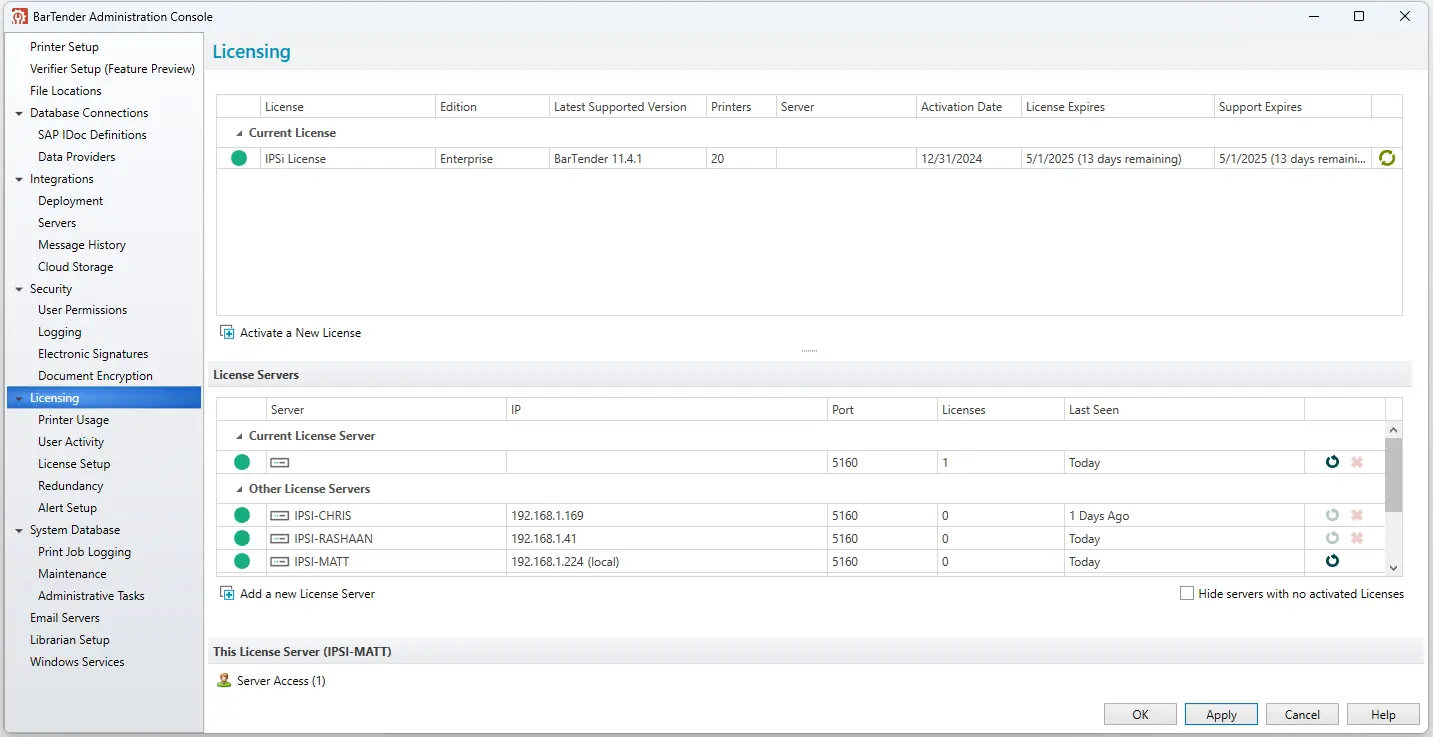Collapse the System Database tree node arrow
Image resolution: width=1433 pixels, height=737 pixels.
(x=19, y=530)
